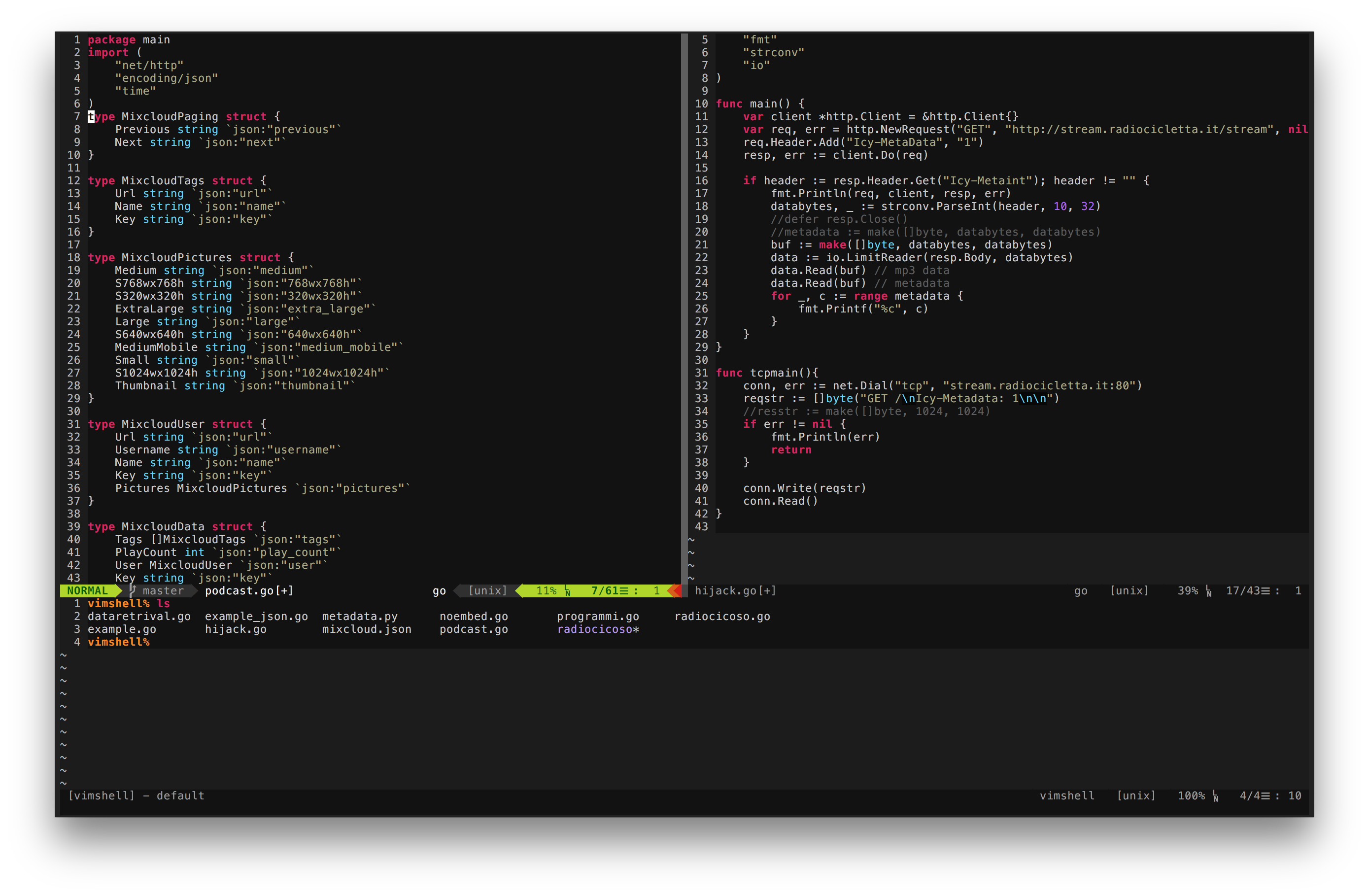Screen dimensions: 1369x896
Task: Click the LN line-number symbol in podcast.go statusline
Action: tap(567, 591)
